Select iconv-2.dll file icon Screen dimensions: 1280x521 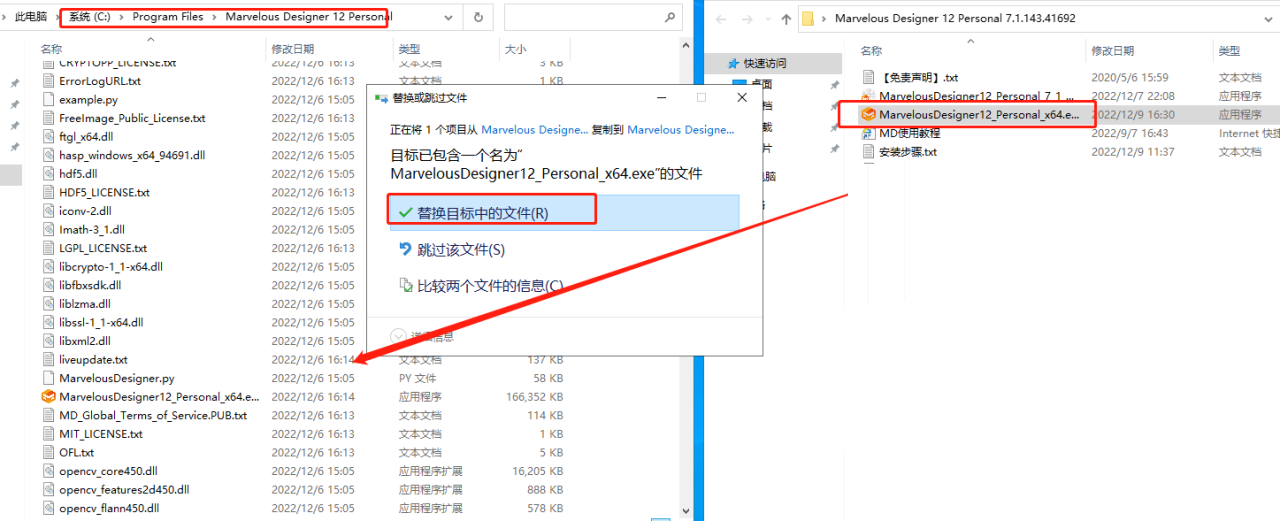(x=49, y=211)
